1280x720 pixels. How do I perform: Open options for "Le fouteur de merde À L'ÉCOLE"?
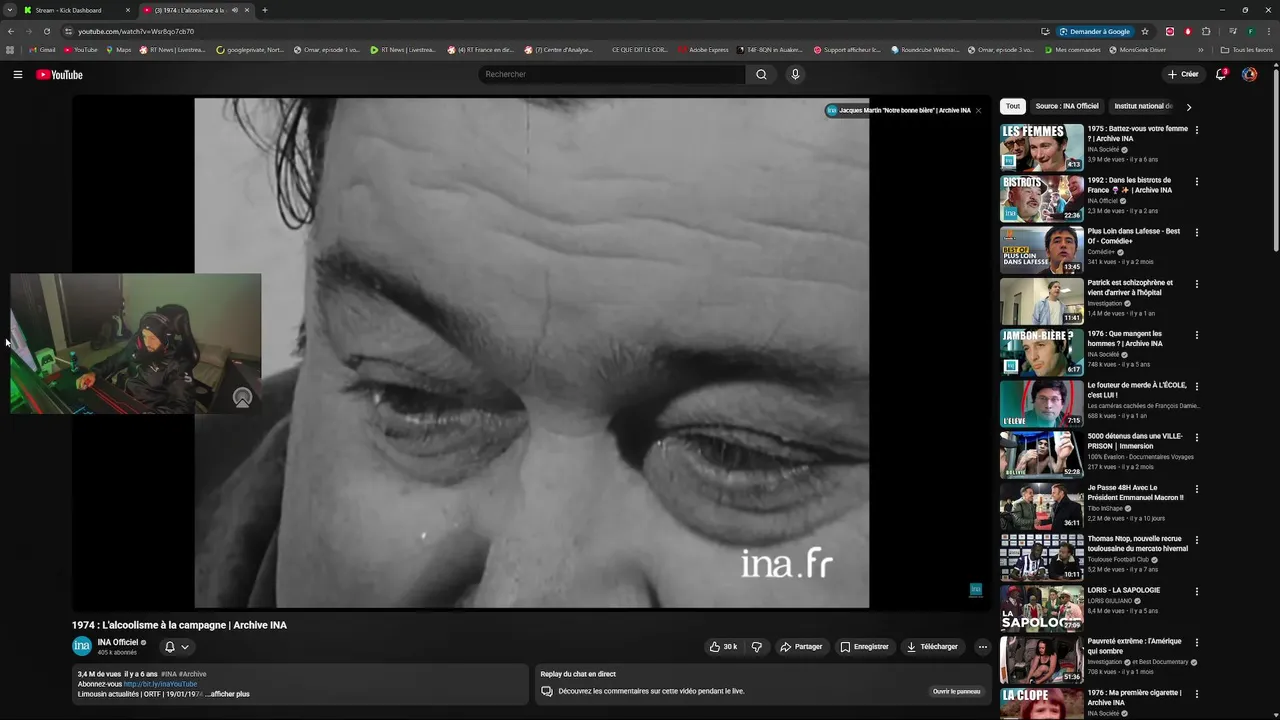click(x=1196, y=386)
